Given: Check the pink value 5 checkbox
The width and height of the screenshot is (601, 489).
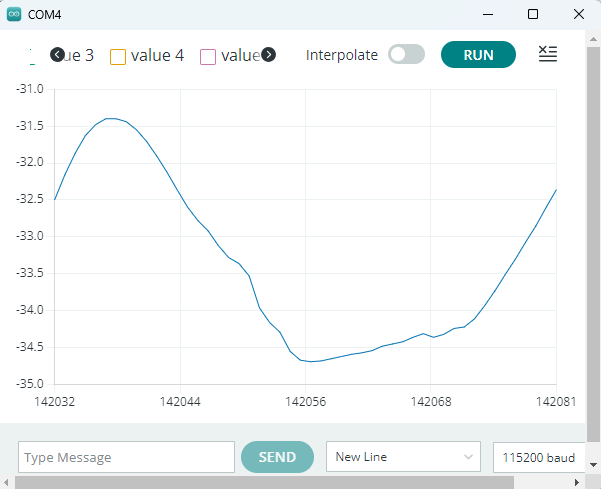Looking at the screenshot, I should click(x=208, y=56).
